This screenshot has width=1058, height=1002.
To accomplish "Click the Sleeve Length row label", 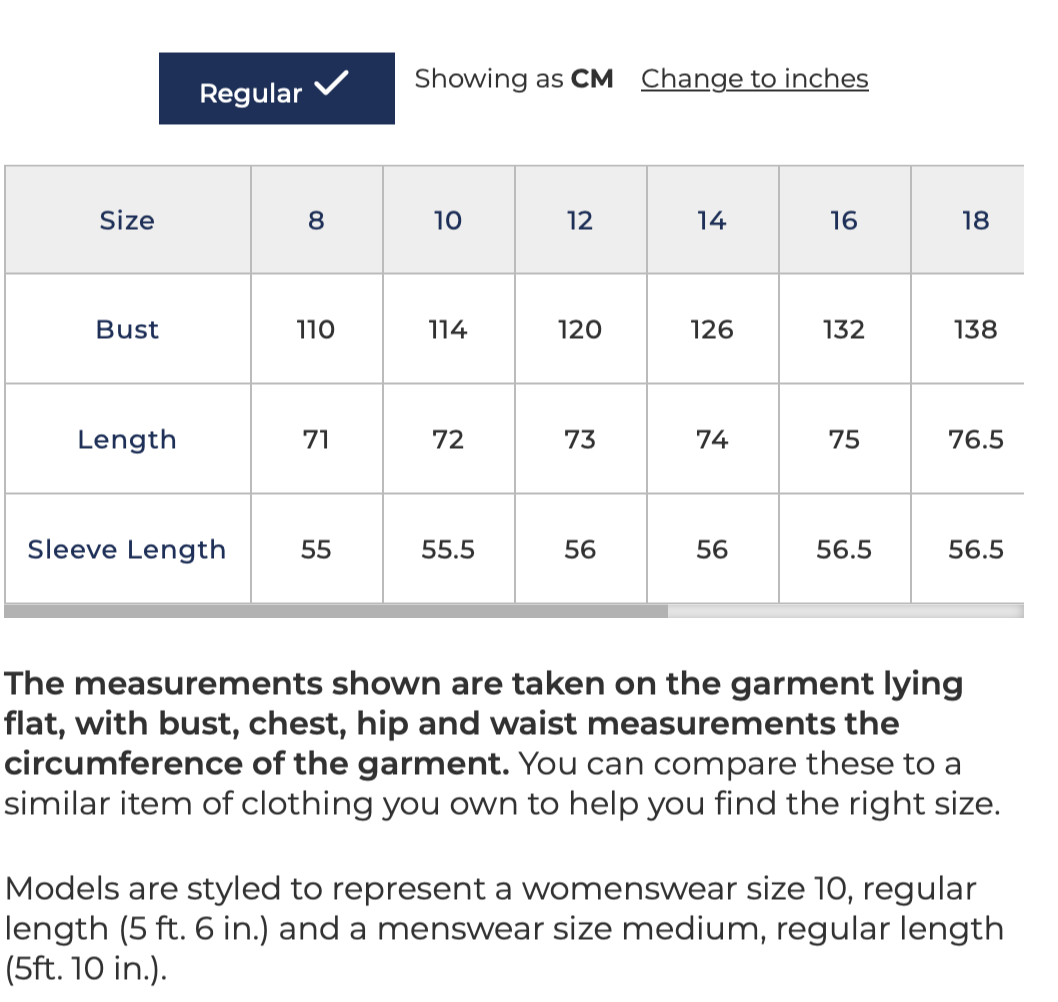I will coord(128,549).
